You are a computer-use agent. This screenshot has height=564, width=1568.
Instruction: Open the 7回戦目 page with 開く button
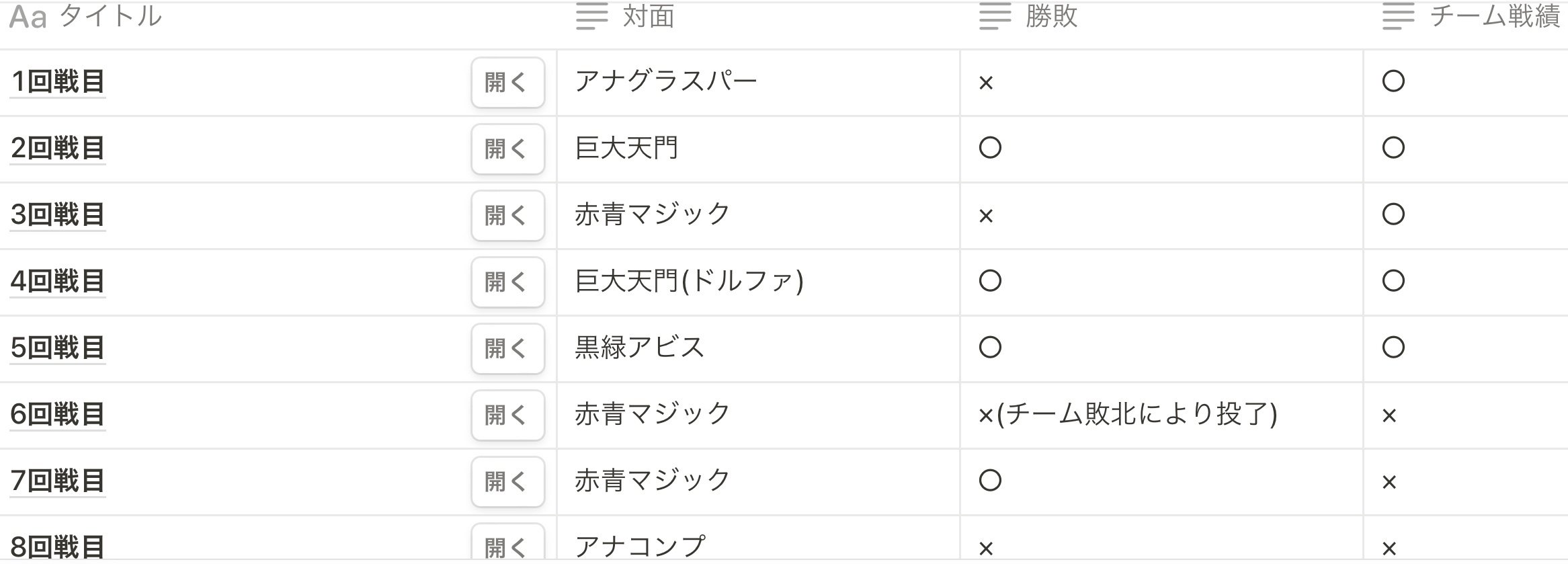pyautogui.click(x=507, y=481)
